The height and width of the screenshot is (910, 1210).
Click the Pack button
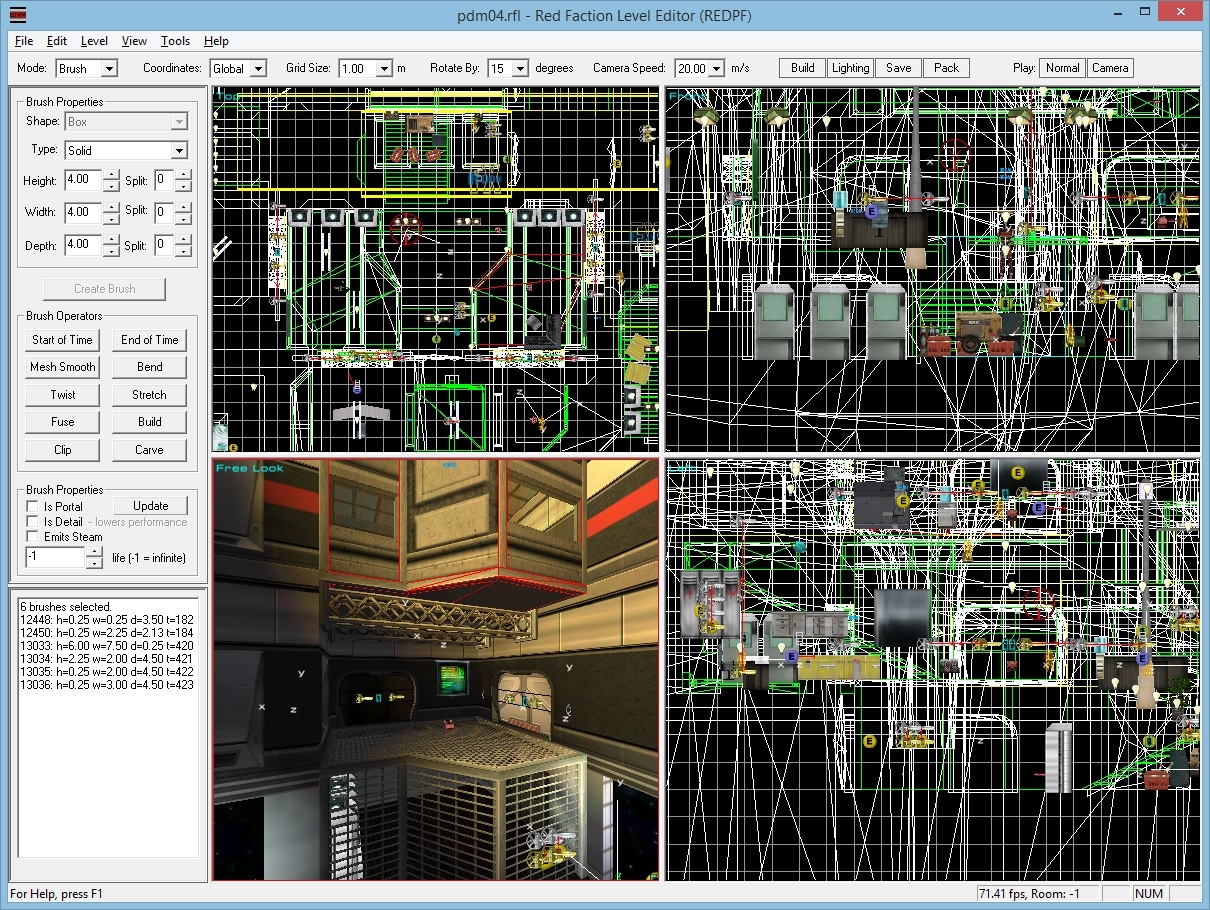point(946,68)
